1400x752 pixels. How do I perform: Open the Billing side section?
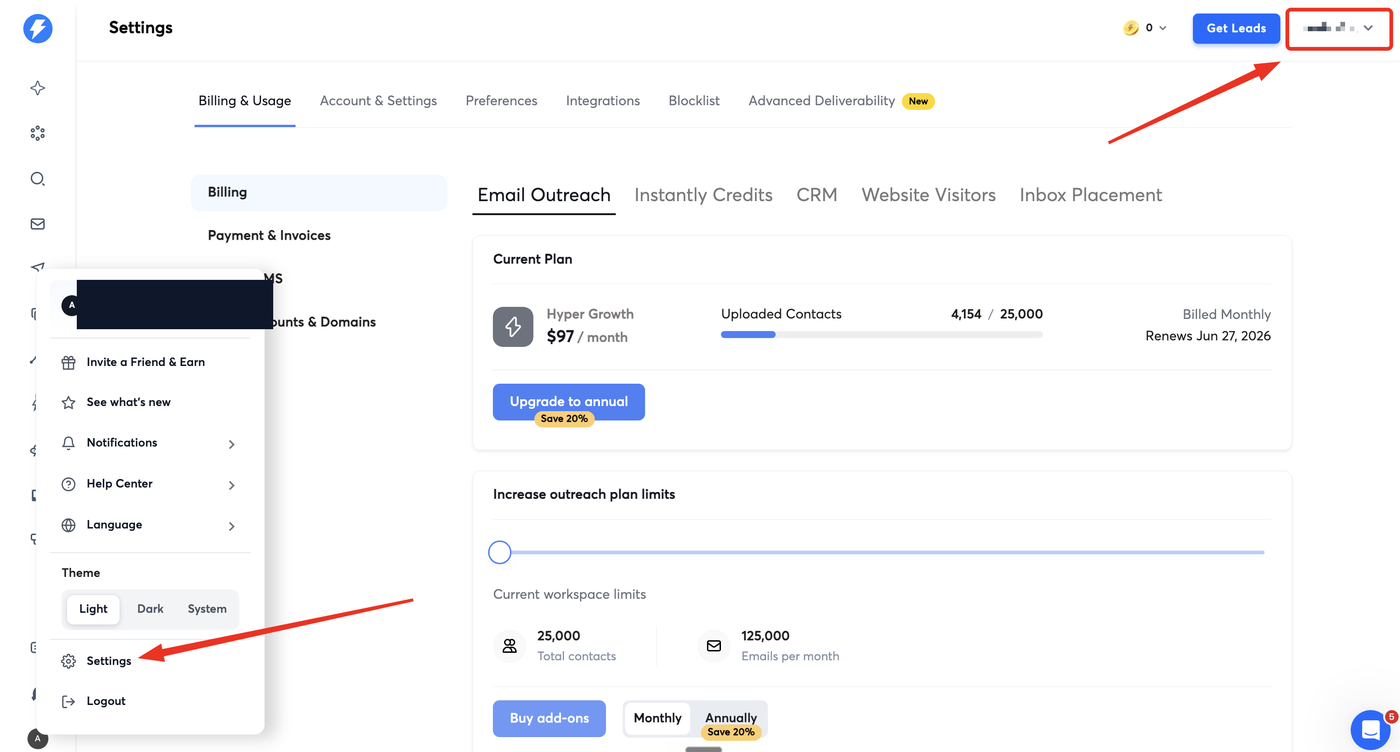(319, 192)
